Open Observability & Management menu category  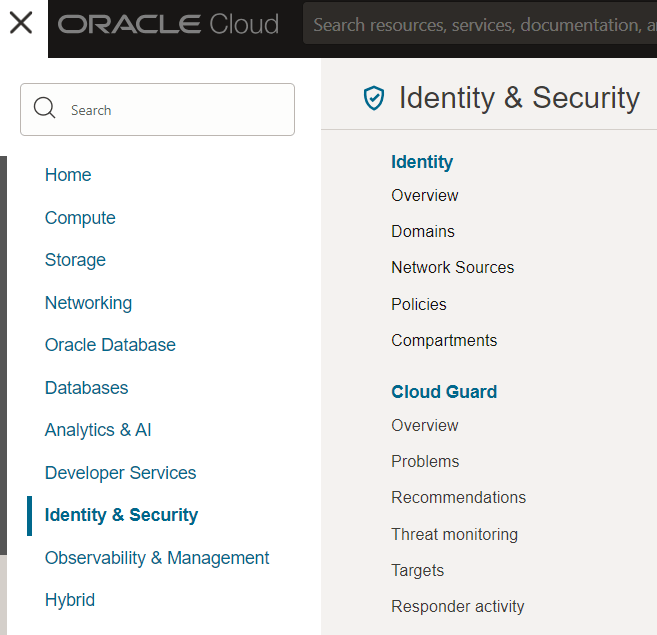157,558
